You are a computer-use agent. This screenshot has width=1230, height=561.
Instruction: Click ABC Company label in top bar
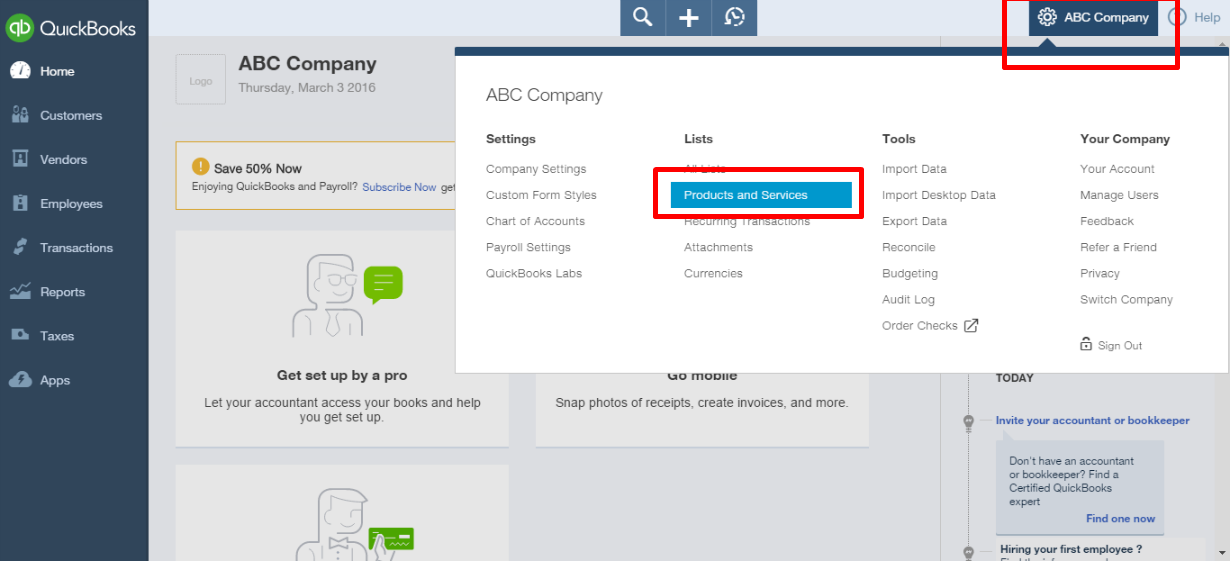(x=1106, y=17)
